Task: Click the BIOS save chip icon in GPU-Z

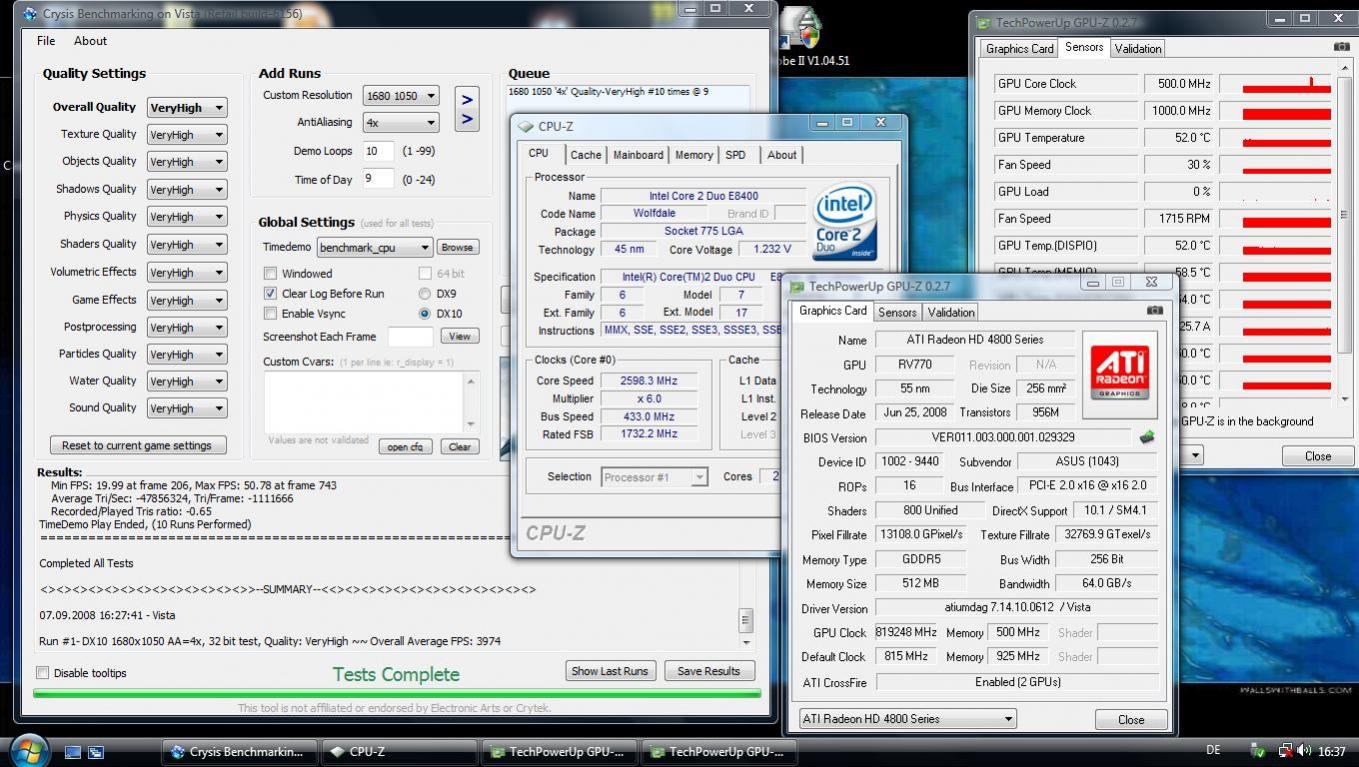Action: coord(1147,437)
